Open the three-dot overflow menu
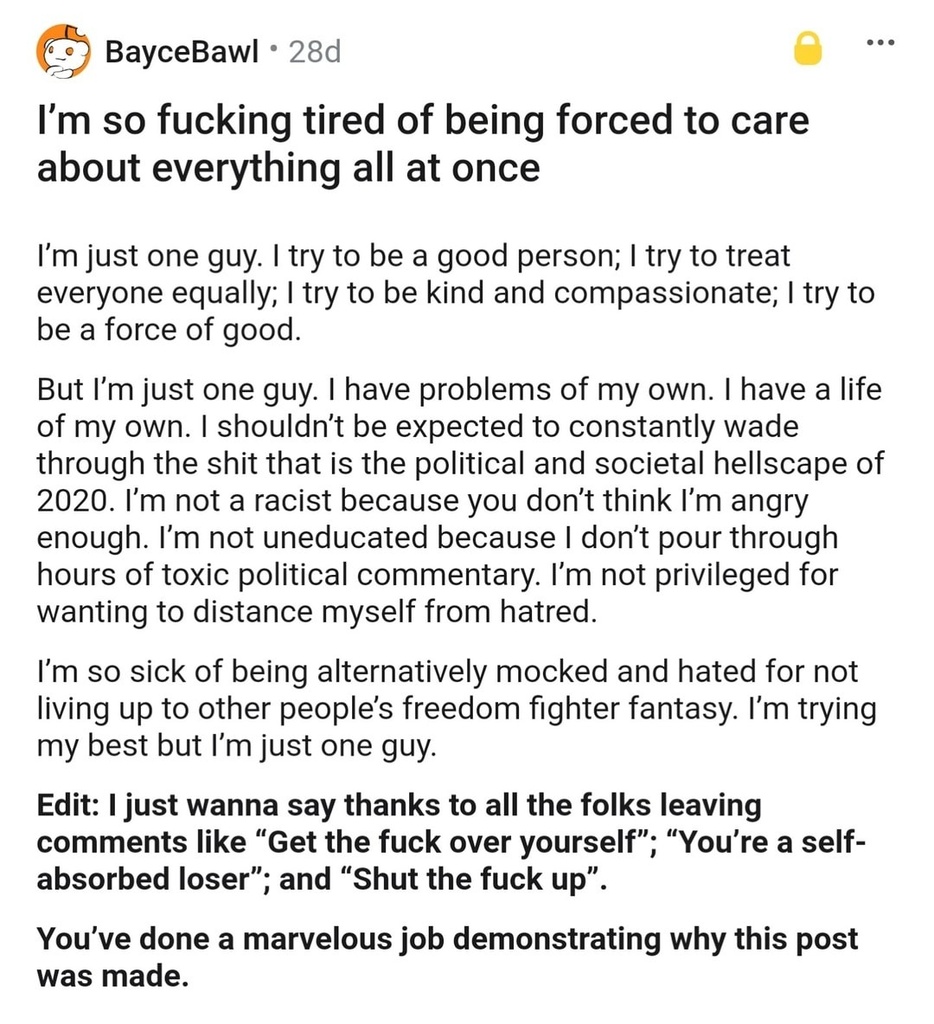 [x=880, y=43]
